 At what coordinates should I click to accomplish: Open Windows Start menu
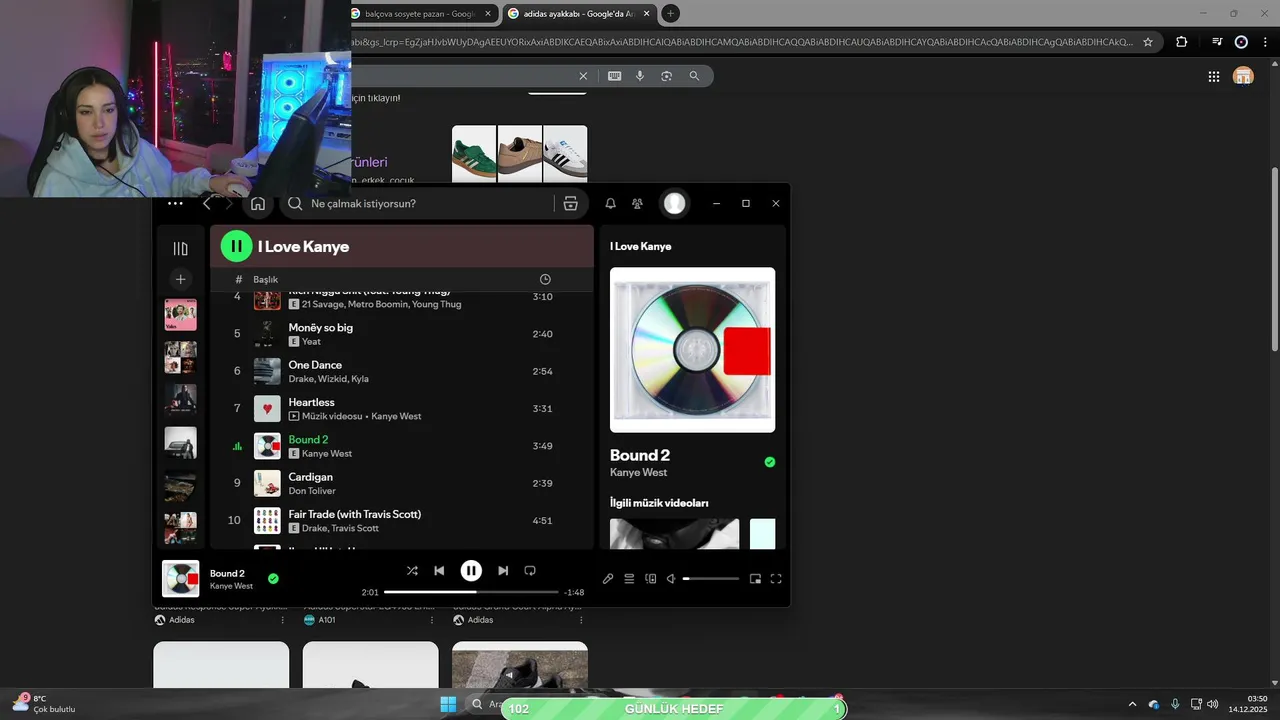[448, 704]
